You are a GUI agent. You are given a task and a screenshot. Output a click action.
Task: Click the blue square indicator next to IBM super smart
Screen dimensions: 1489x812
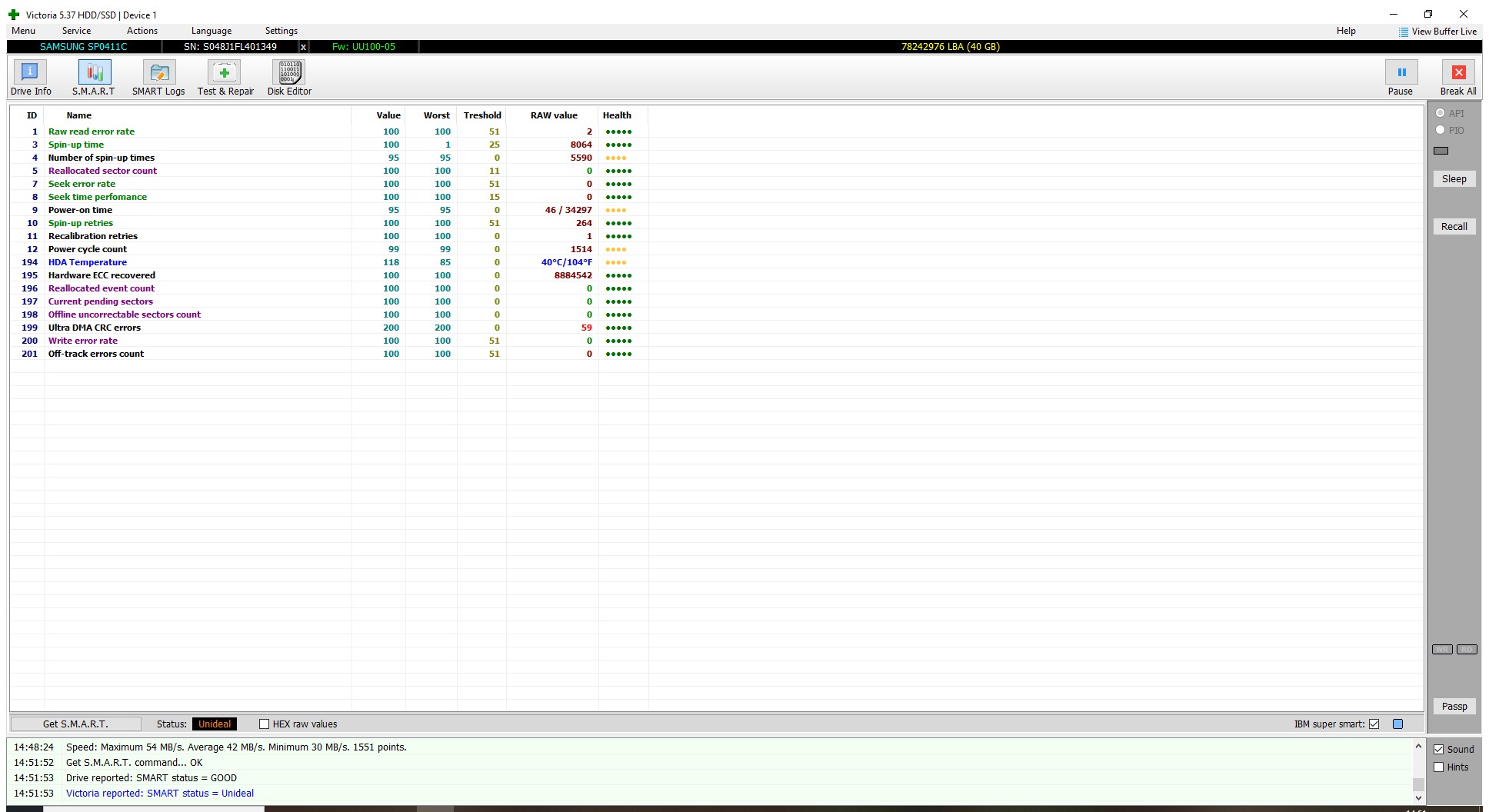(x=1398, y=724)
